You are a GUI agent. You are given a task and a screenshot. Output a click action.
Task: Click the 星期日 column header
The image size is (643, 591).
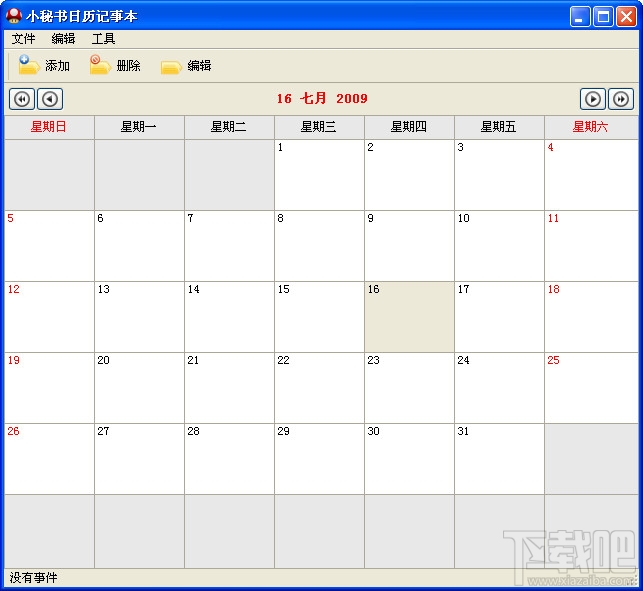click(49, 127)
